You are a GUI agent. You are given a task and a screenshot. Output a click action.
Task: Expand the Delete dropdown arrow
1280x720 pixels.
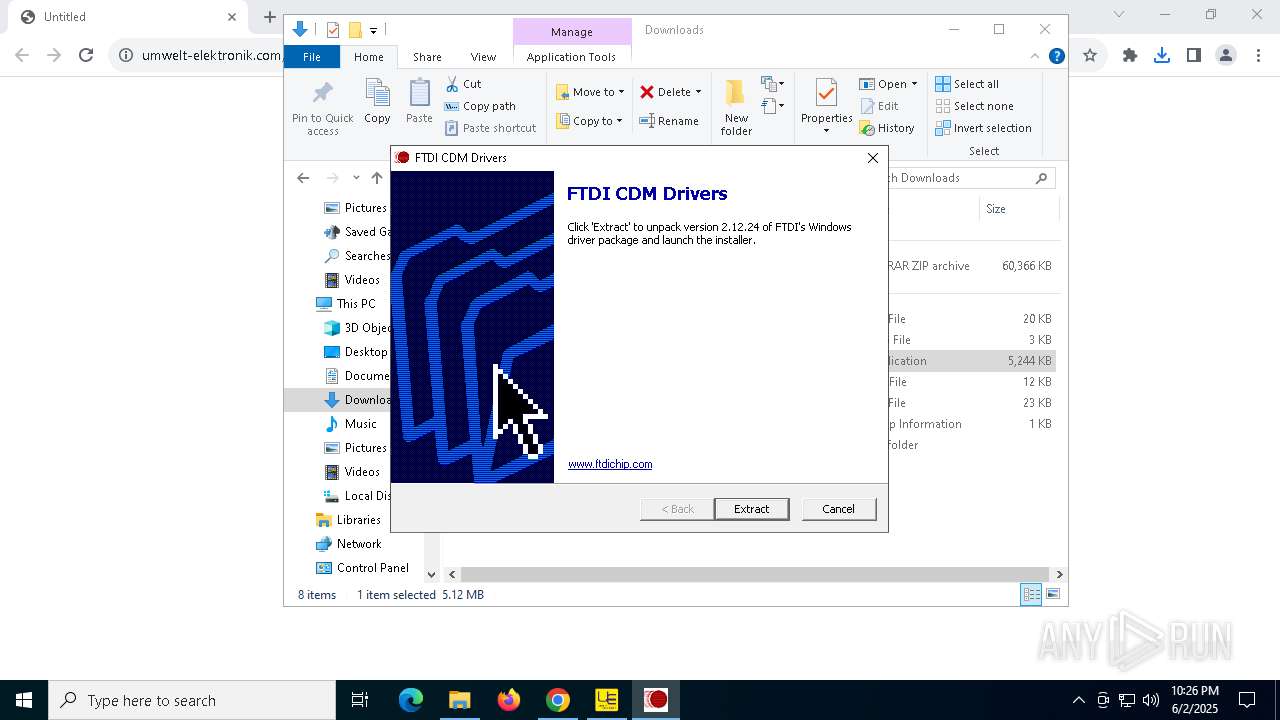click(x=698, y=92)
